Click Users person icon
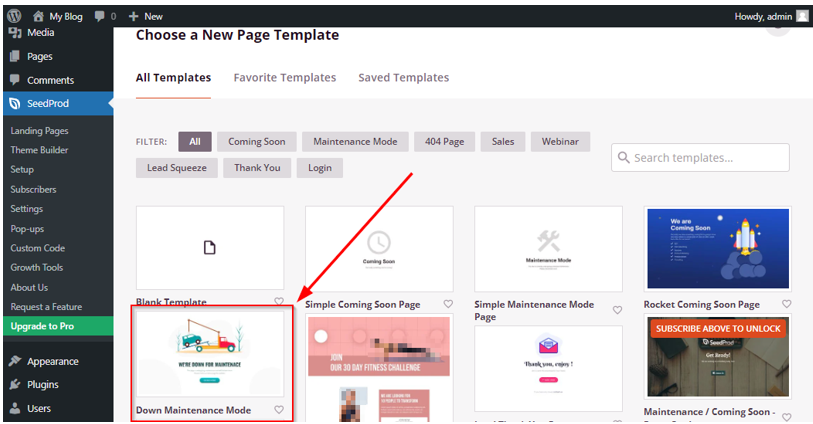 [x=15, y=408]
